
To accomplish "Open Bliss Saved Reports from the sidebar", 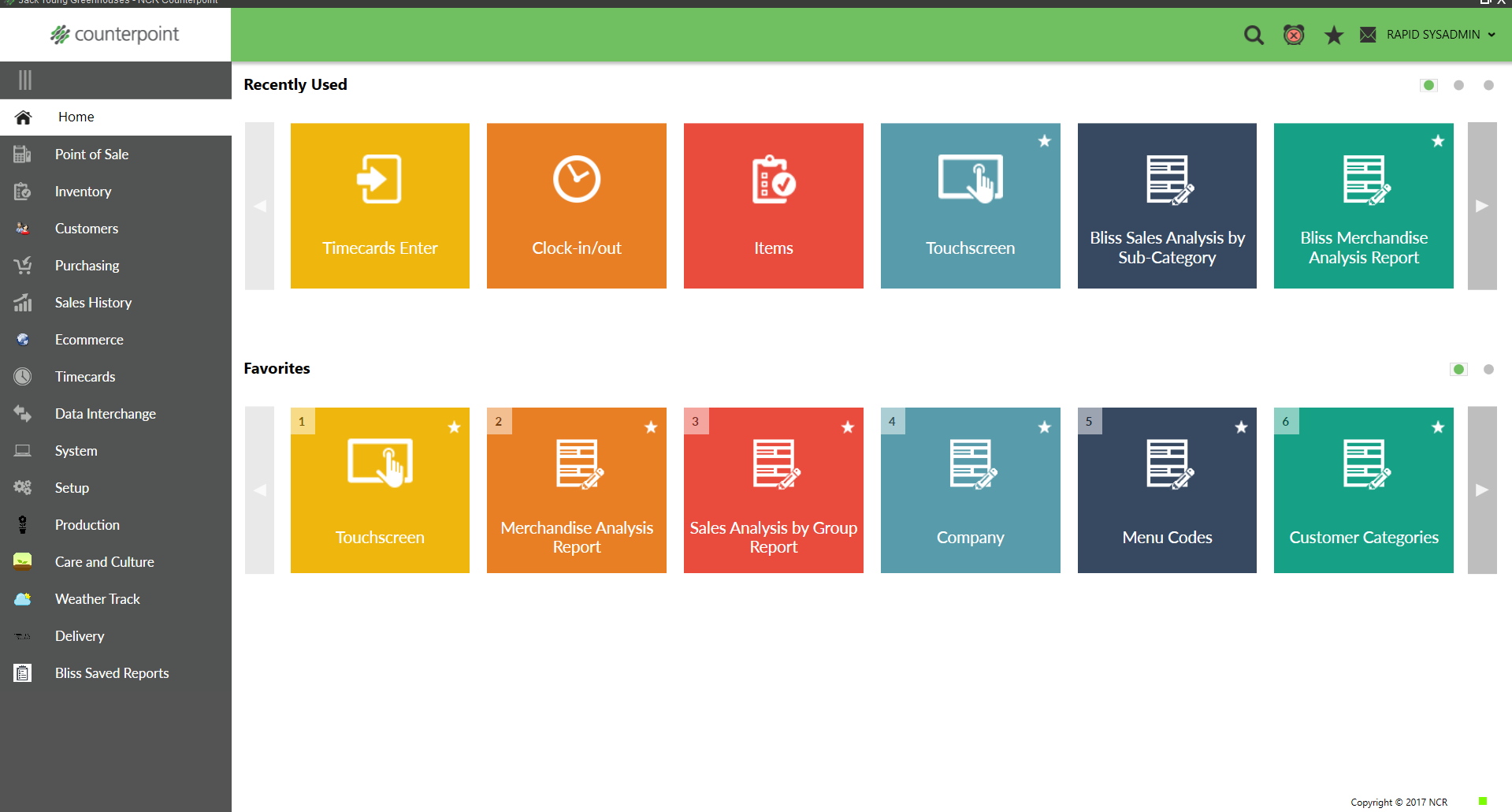I will 112,672.
